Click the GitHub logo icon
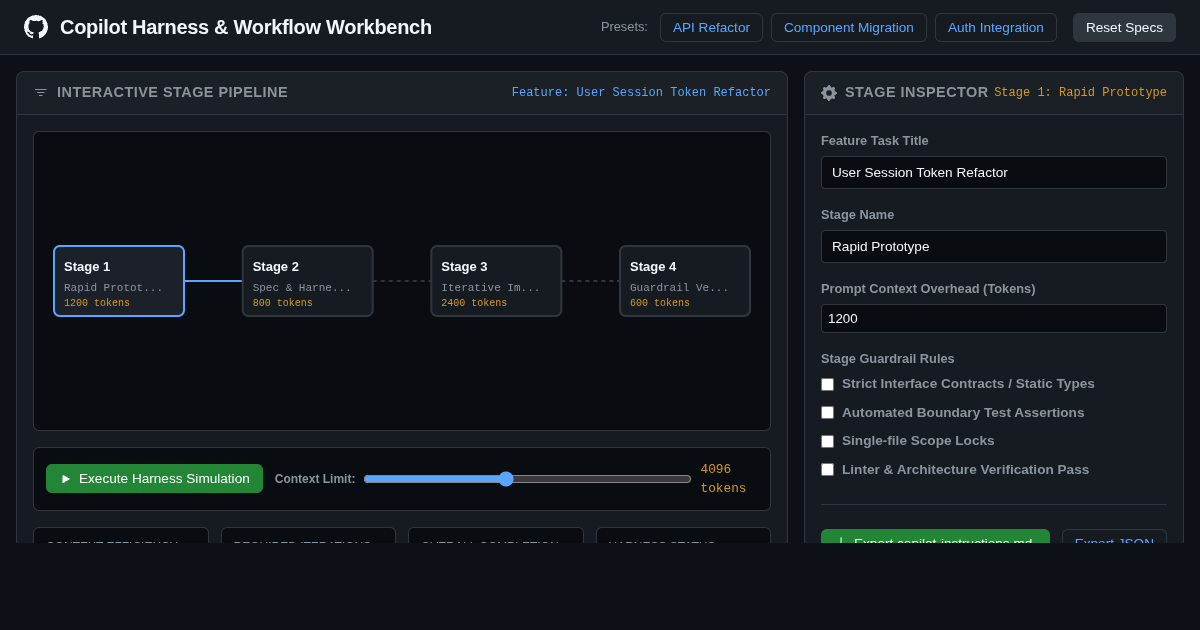This screenshot has height=630, width=1200. 36,27
